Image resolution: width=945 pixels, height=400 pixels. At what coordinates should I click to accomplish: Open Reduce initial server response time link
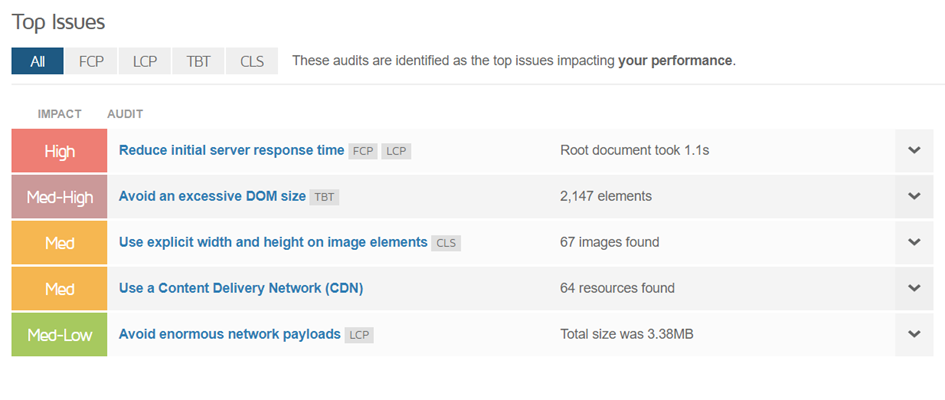231,151
